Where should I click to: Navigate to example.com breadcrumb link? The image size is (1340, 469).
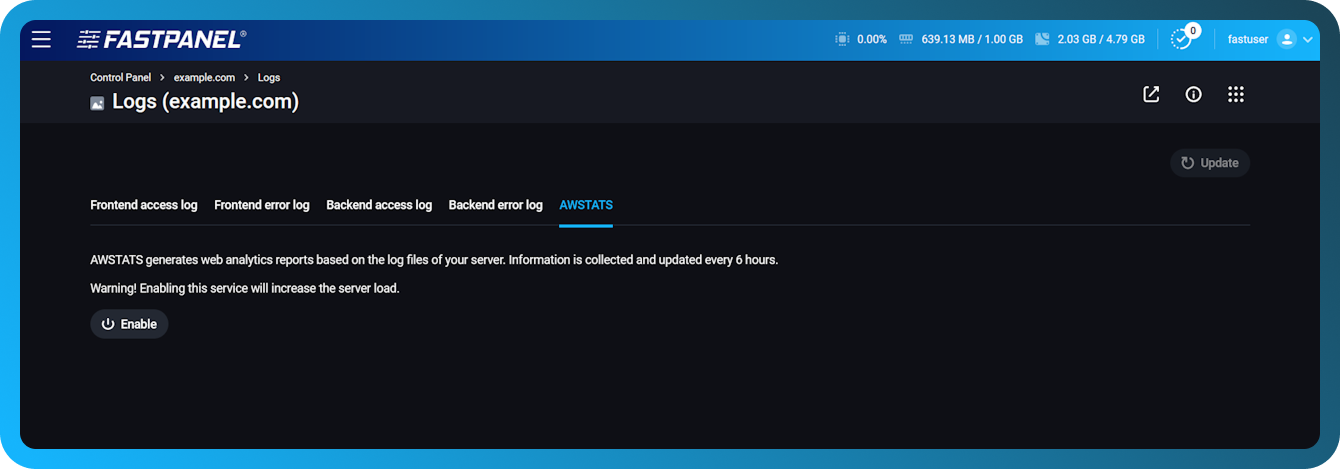[x=204, y=77]
